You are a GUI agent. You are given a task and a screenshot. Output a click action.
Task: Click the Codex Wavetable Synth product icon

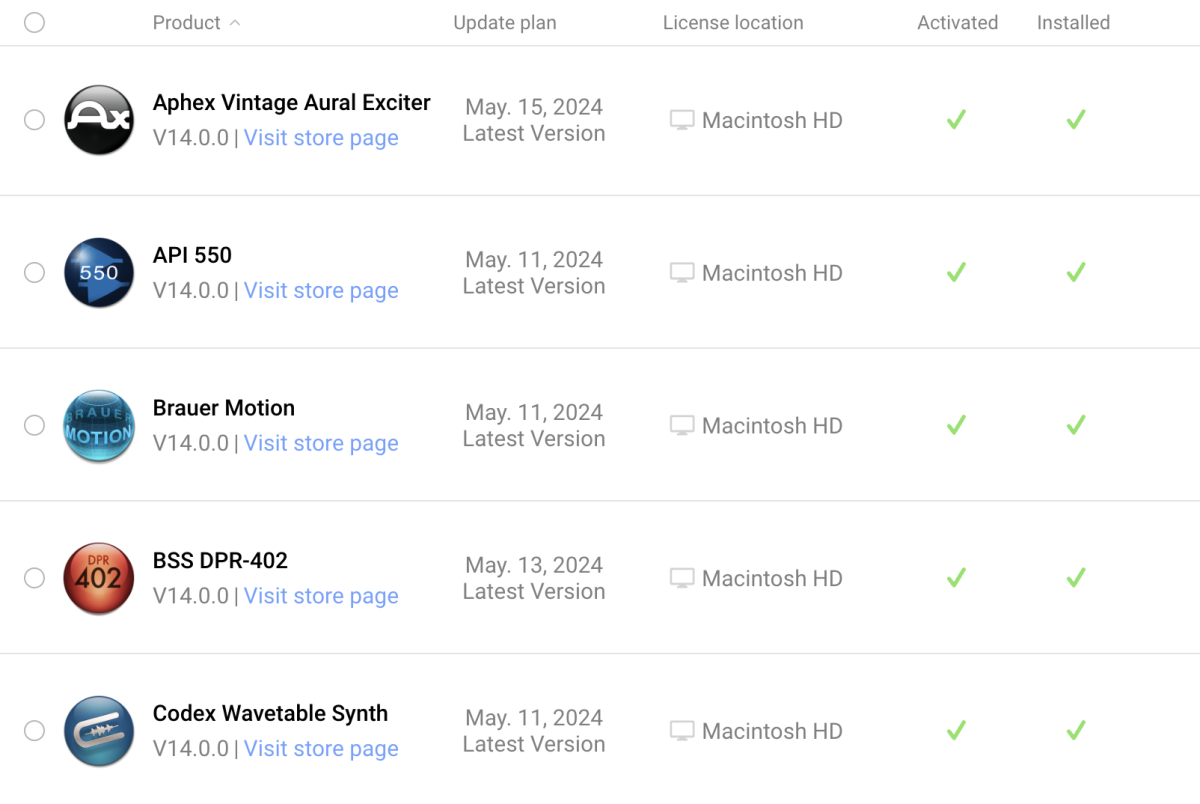tap(99, 731)
